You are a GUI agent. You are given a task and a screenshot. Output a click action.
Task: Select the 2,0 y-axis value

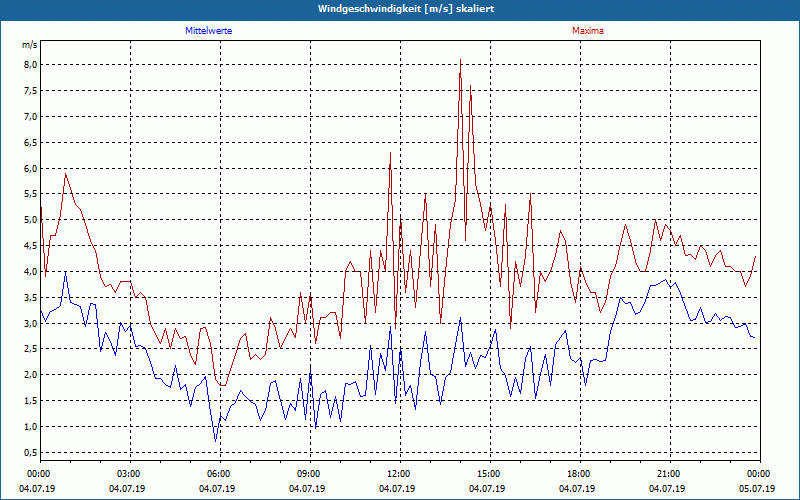(x=31, y=375)
